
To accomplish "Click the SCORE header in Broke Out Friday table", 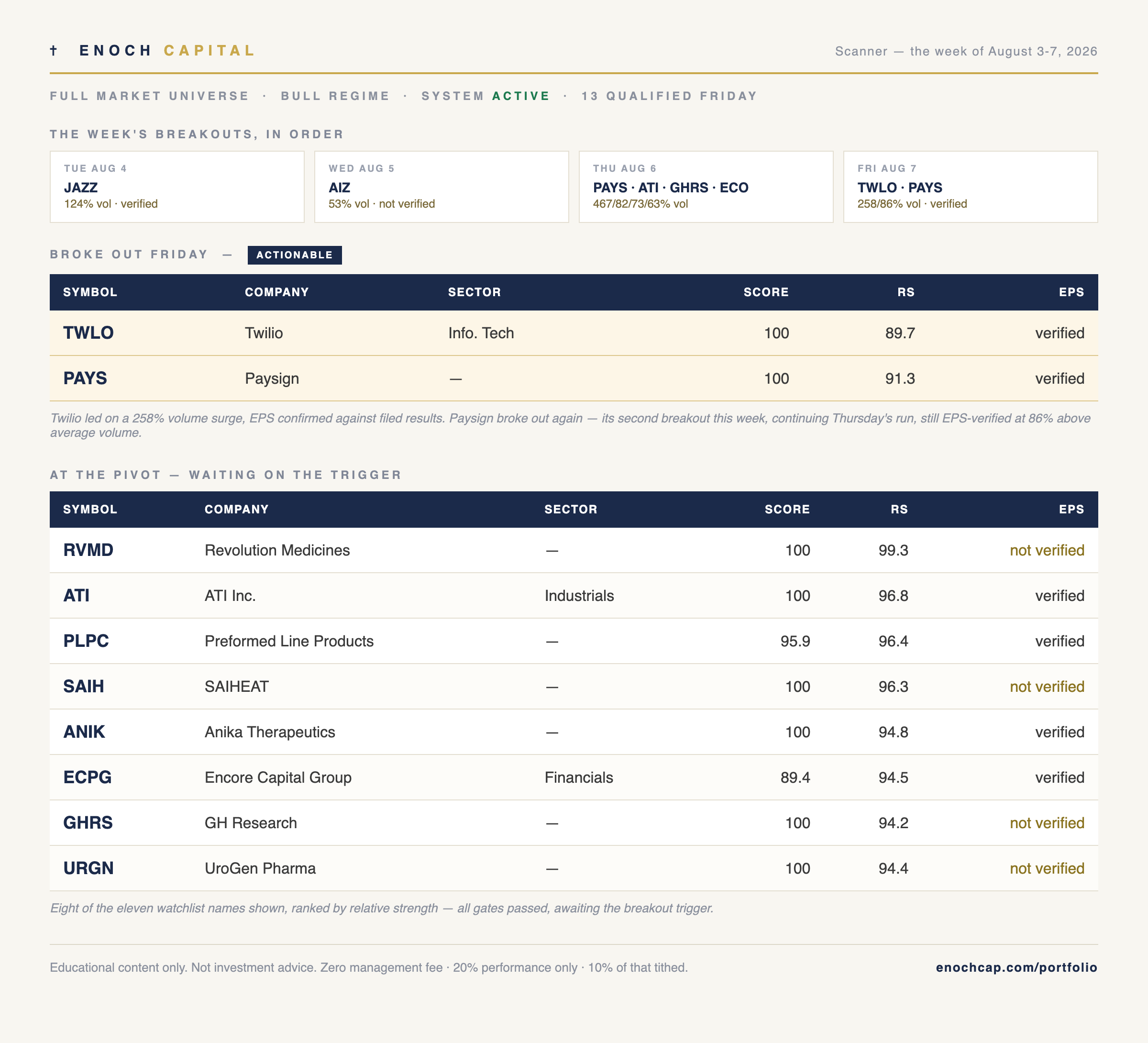I will tap(766, 292).
